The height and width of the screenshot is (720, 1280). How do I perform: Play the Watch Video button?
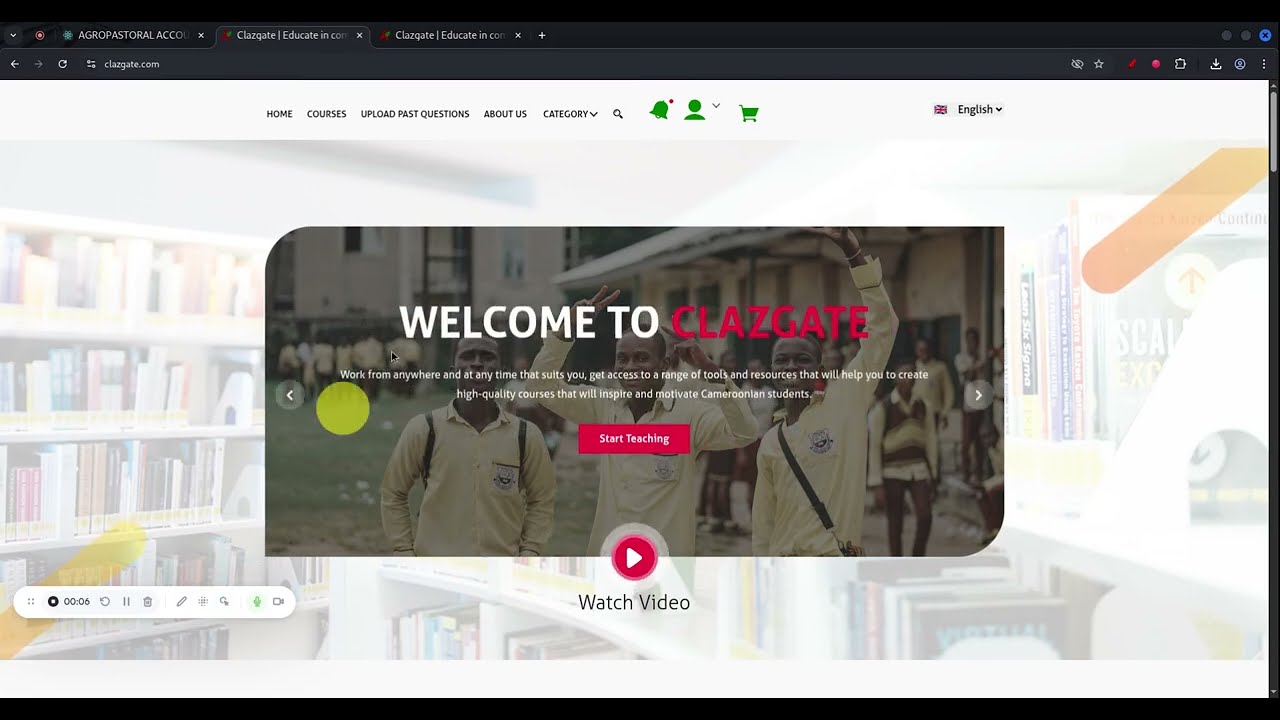click(634, 558)
